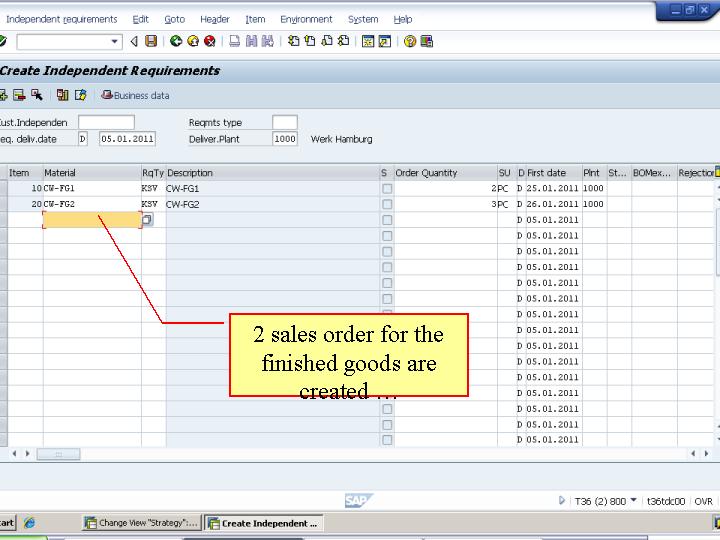Click the highlighted empty Material cell
Viewport: 720px width, 540px height.
[x=92, y=220]
